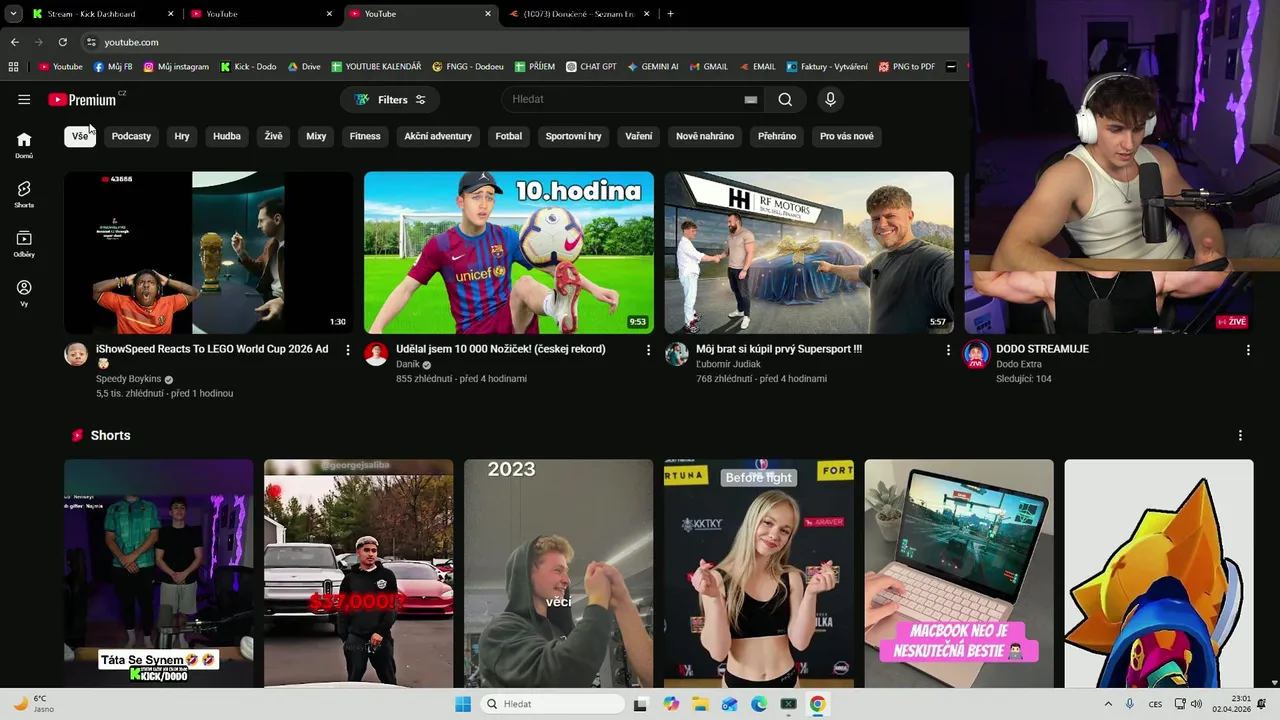Open the YouTube hamburger guide menu
The image size is (1280, 720).
coord(24,99)
